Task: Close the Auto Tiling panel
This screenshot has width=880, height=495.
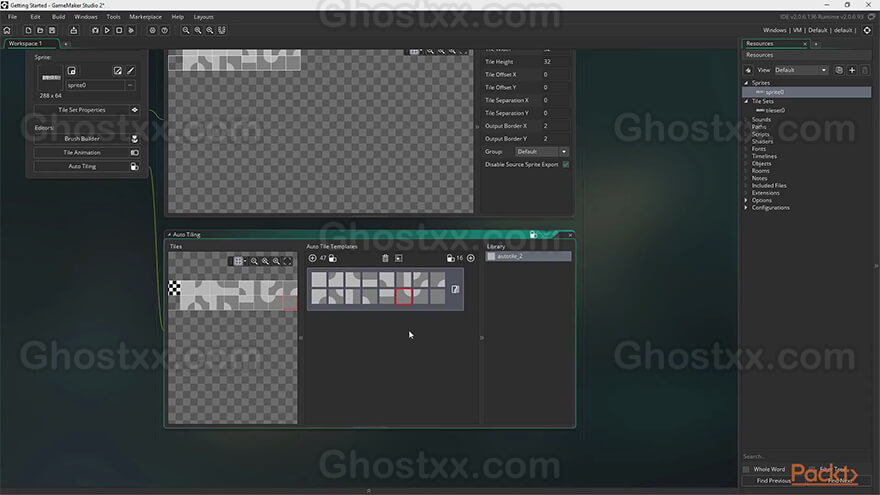Action: [570, 235]
